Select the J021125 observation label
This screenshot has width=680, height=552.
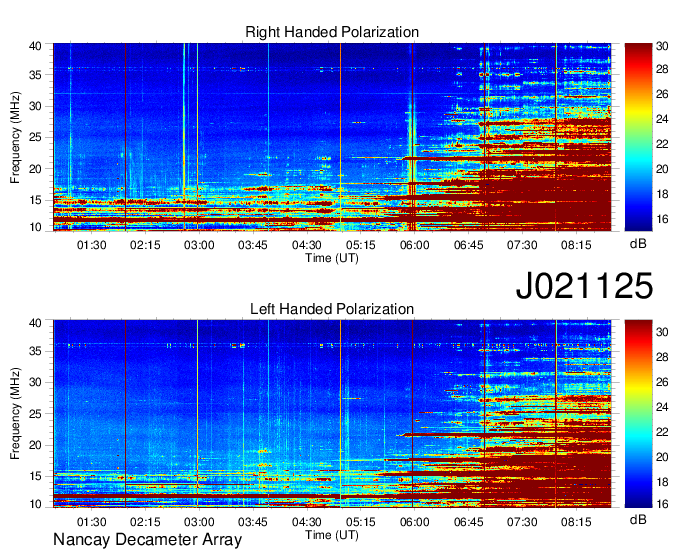coord(584,285)
